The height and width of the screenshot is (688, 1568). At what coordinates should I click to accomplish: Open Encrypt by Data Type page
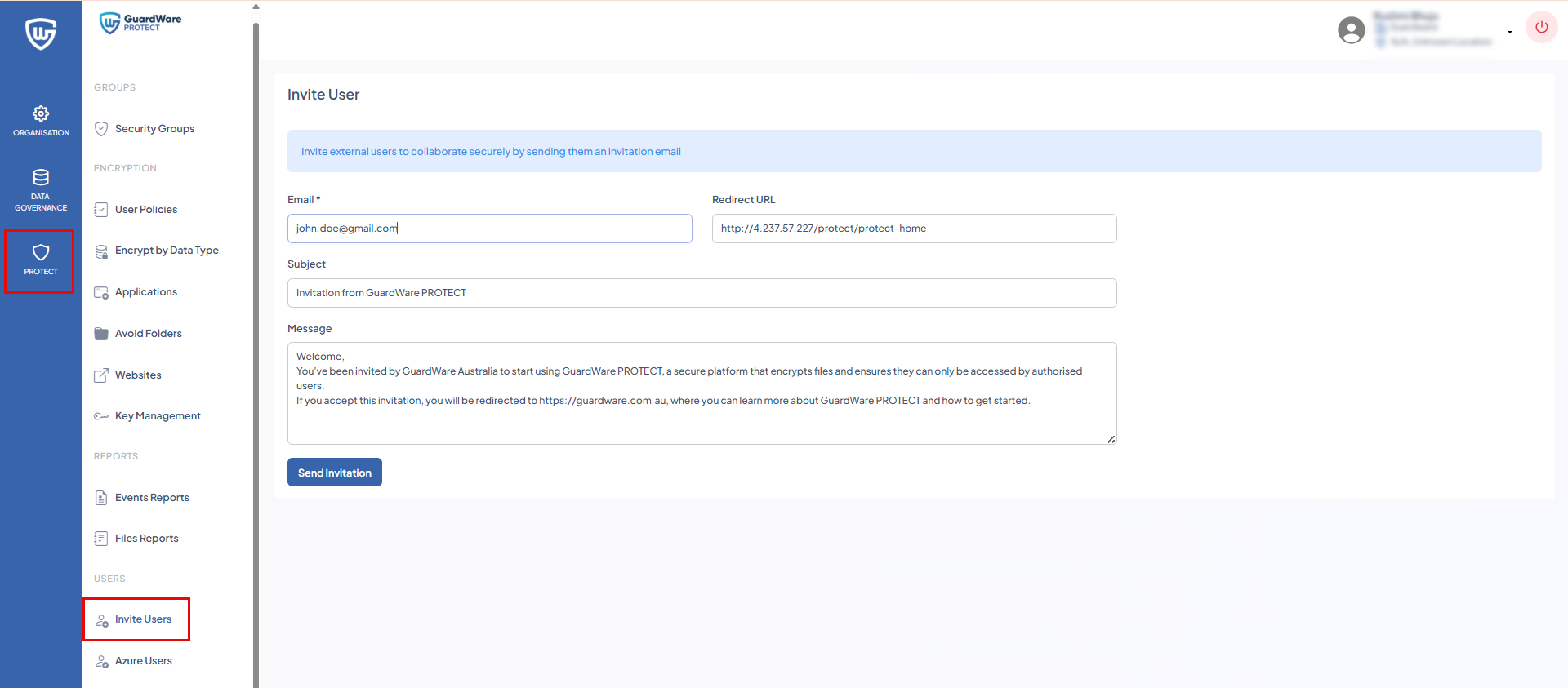coord(167,251)
